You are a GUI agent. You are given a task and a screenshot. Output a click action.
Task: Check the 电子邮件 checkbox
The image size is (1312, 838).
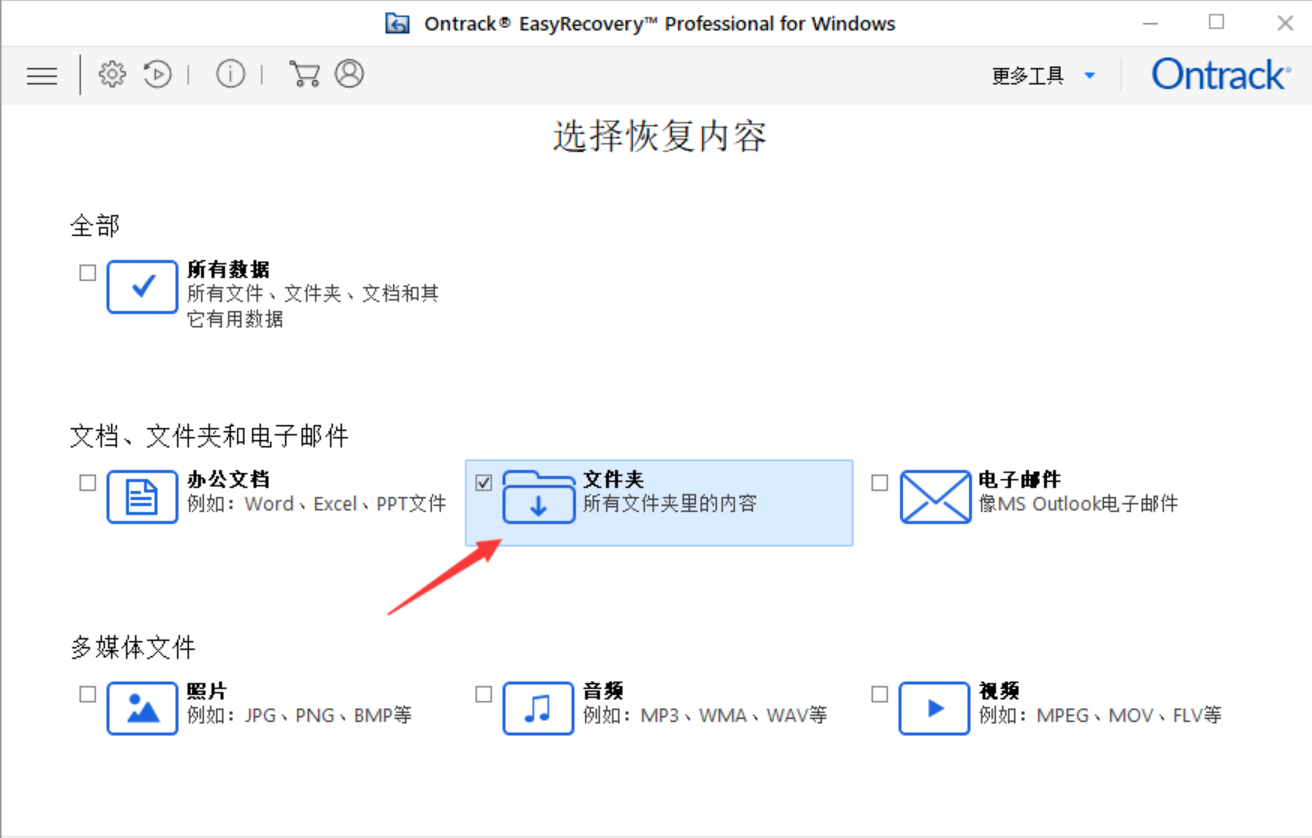click(880, 482)
